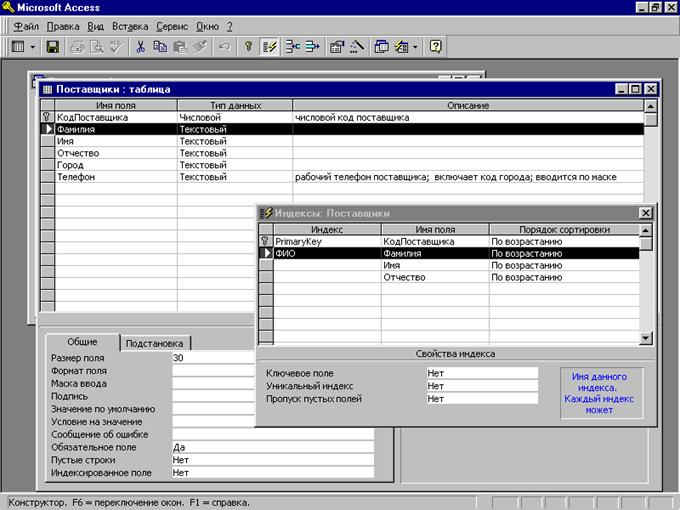Click the Delete Rows toolbar icon
680x510 pixels.
pos(312,46)
